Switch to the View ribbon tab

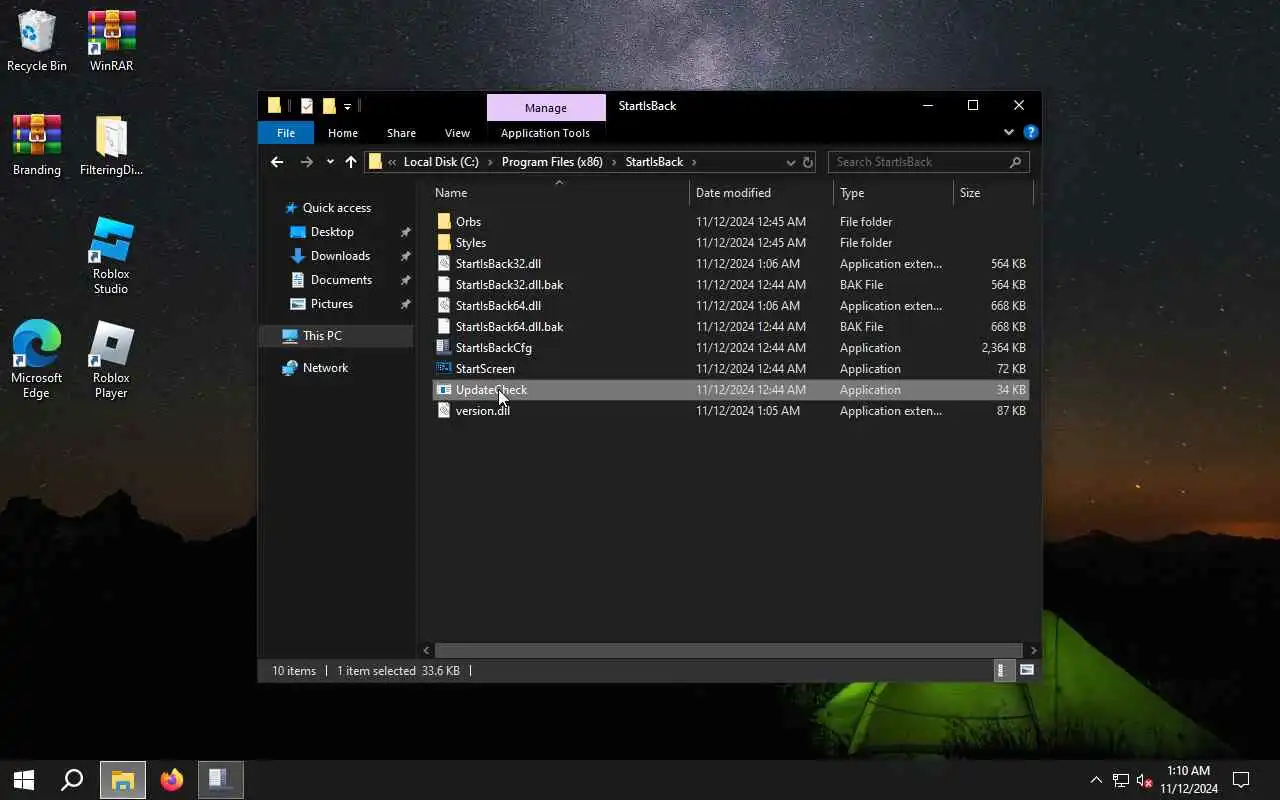pos(457,133)
